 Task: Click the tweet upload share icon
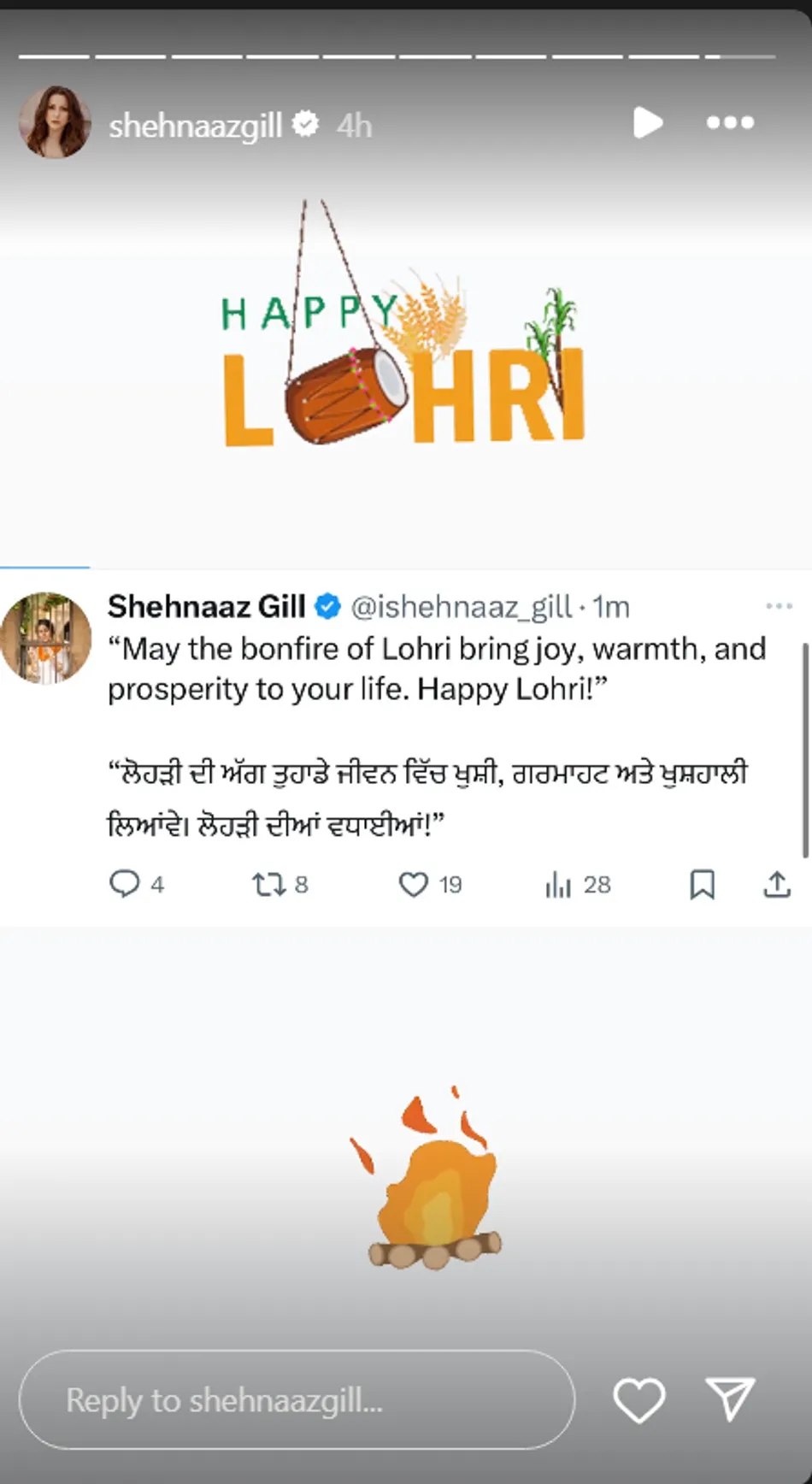[776, 884]
